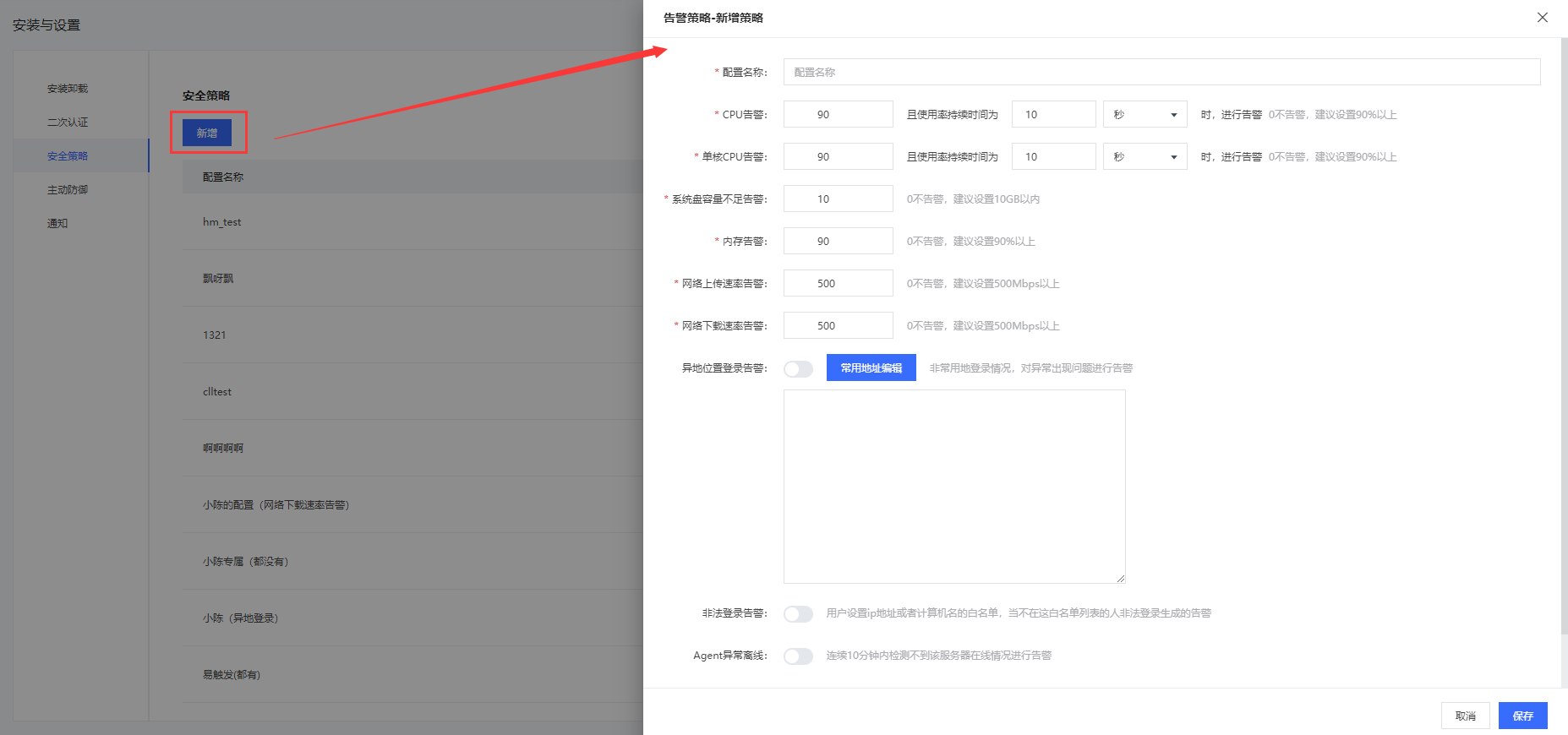Click the 系统盘容量不足告警 value field
This screenshot has width=1568, height=735.
(x=838, y=199)
